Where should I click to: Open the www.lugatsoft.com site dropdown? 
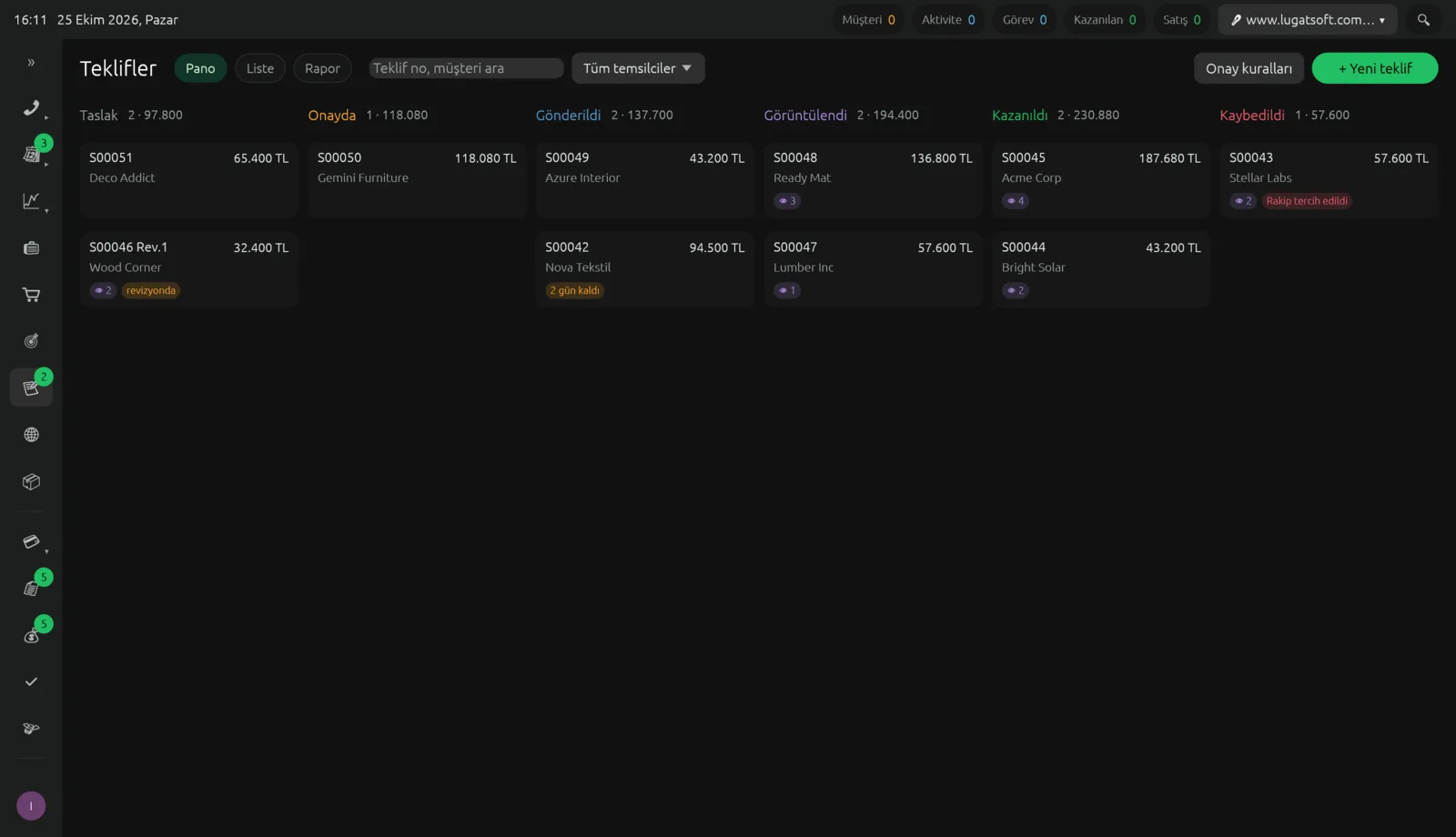[x=1308, y=20]
